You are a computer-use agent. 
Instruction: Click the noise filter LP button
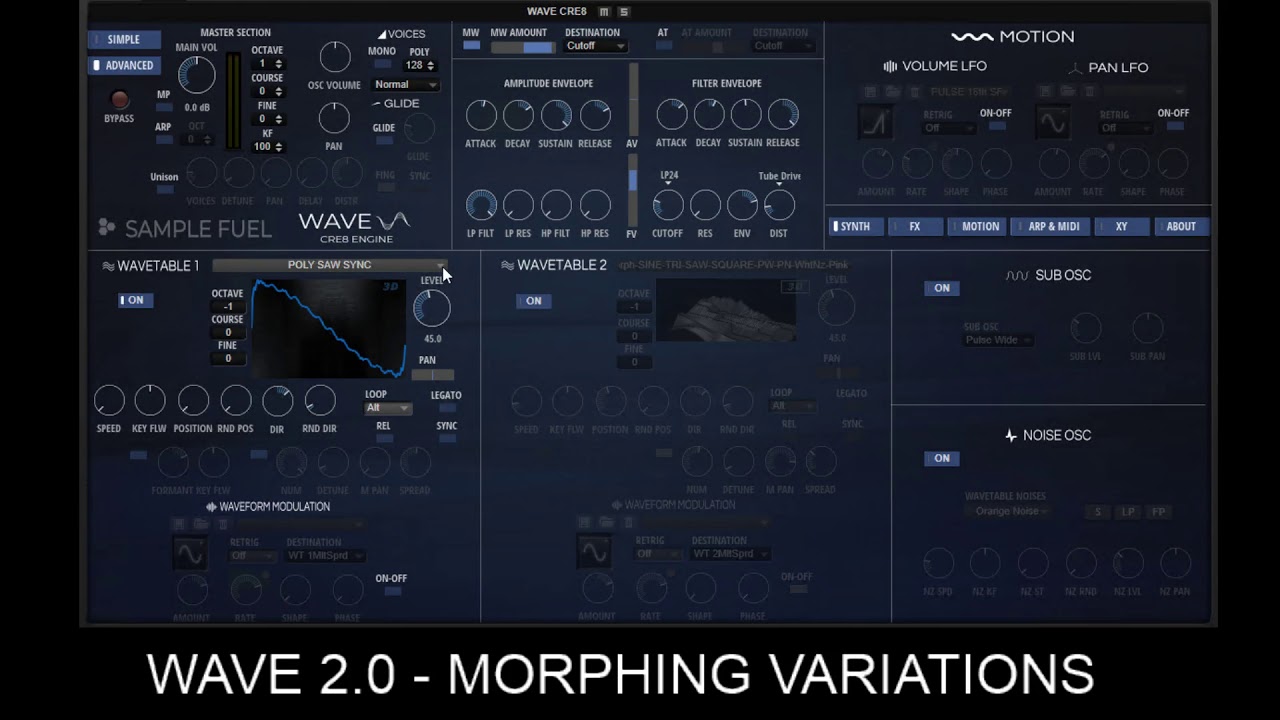click(1128, 512)
